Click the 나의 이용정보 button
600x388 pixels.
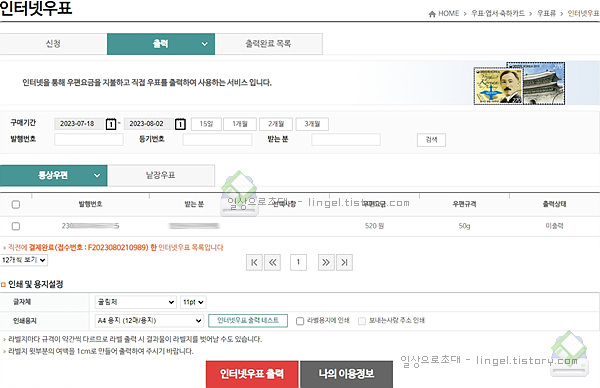click(x=346, y=374)
